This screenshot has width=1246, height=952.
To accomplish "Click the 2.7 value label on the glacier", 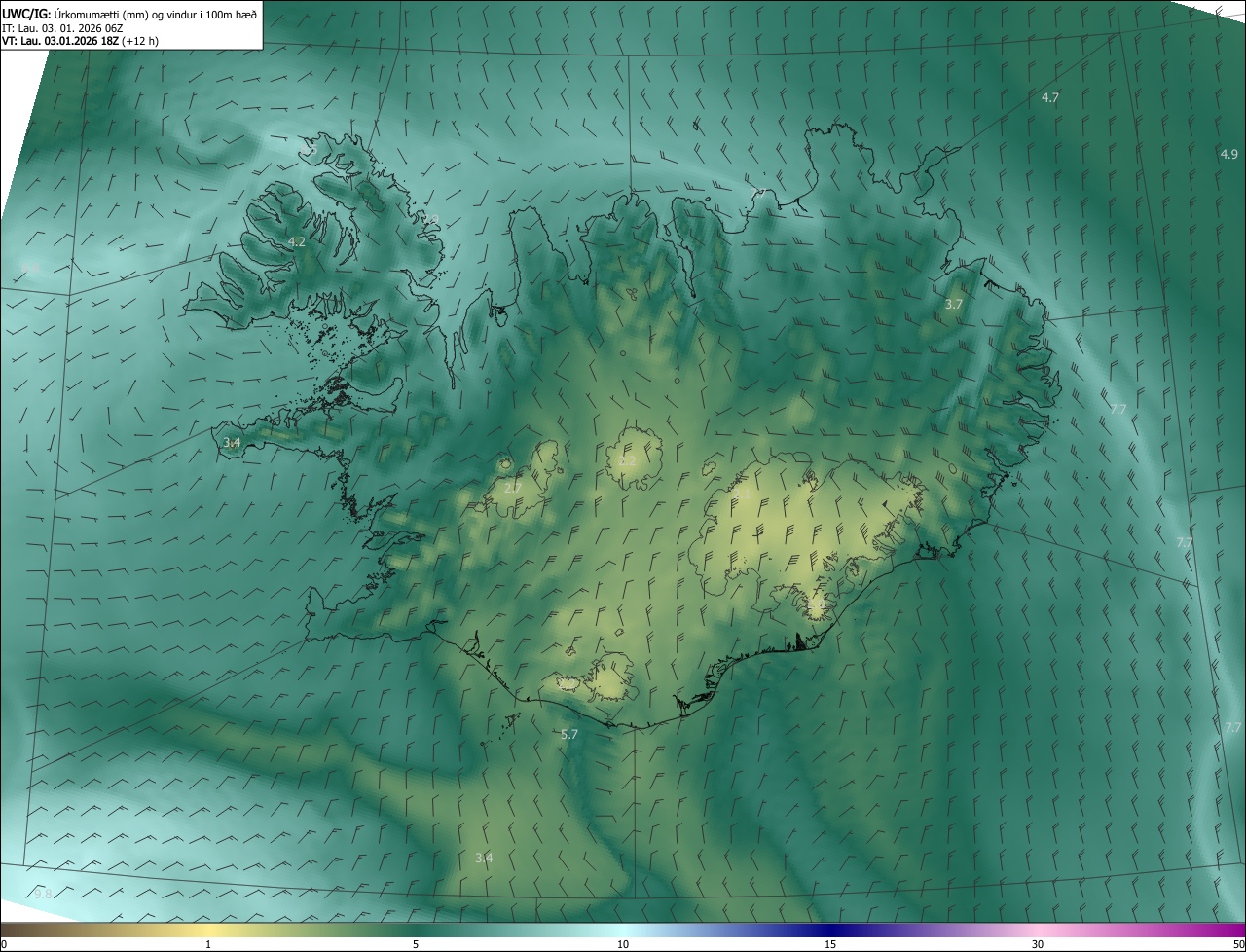I will point(513,487).
